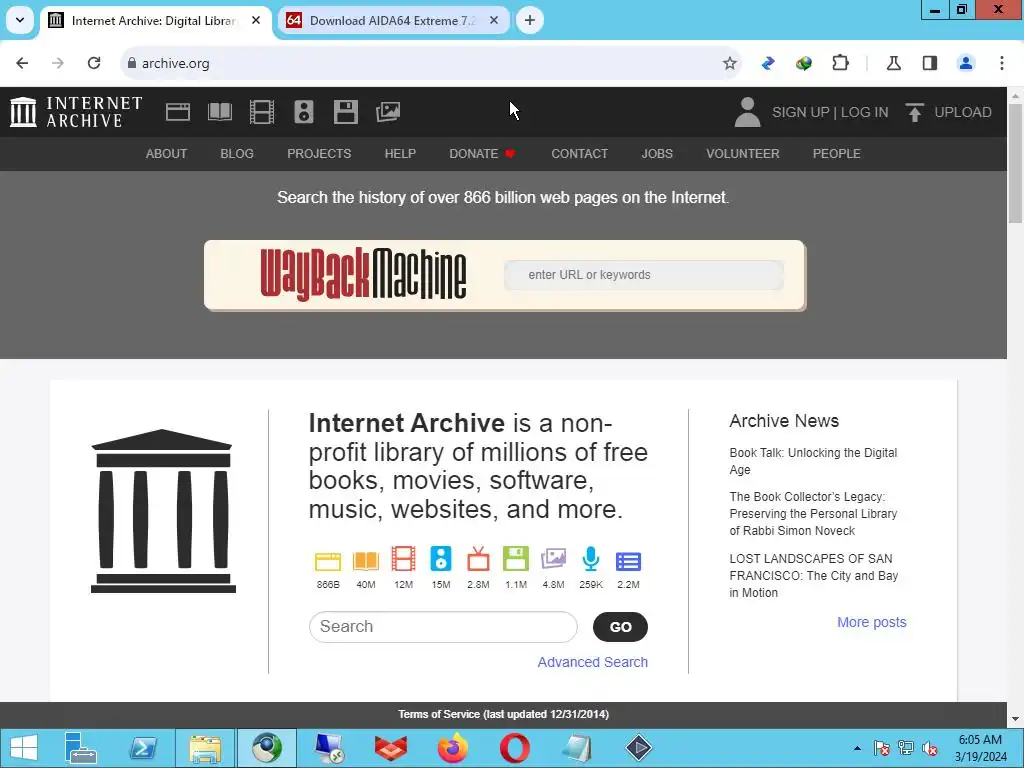This screenshot has width=1024, height=768.
Task: Focus the archive Search field
Action: click(x=443, y=627)
